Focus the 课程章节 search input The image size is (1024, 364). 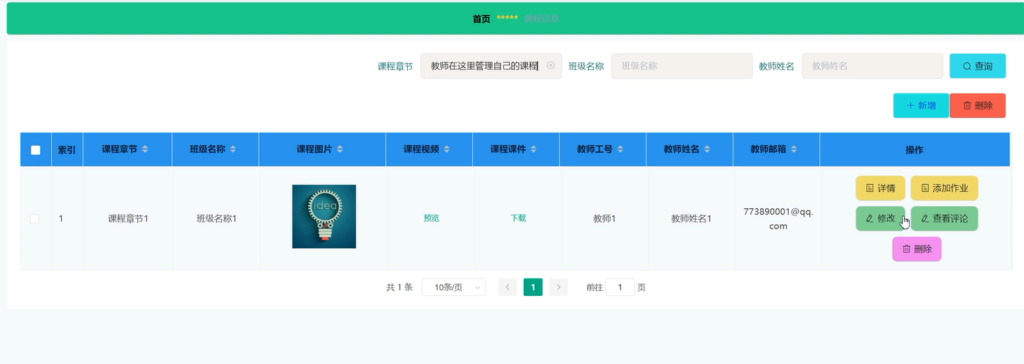tap(491, 66)
